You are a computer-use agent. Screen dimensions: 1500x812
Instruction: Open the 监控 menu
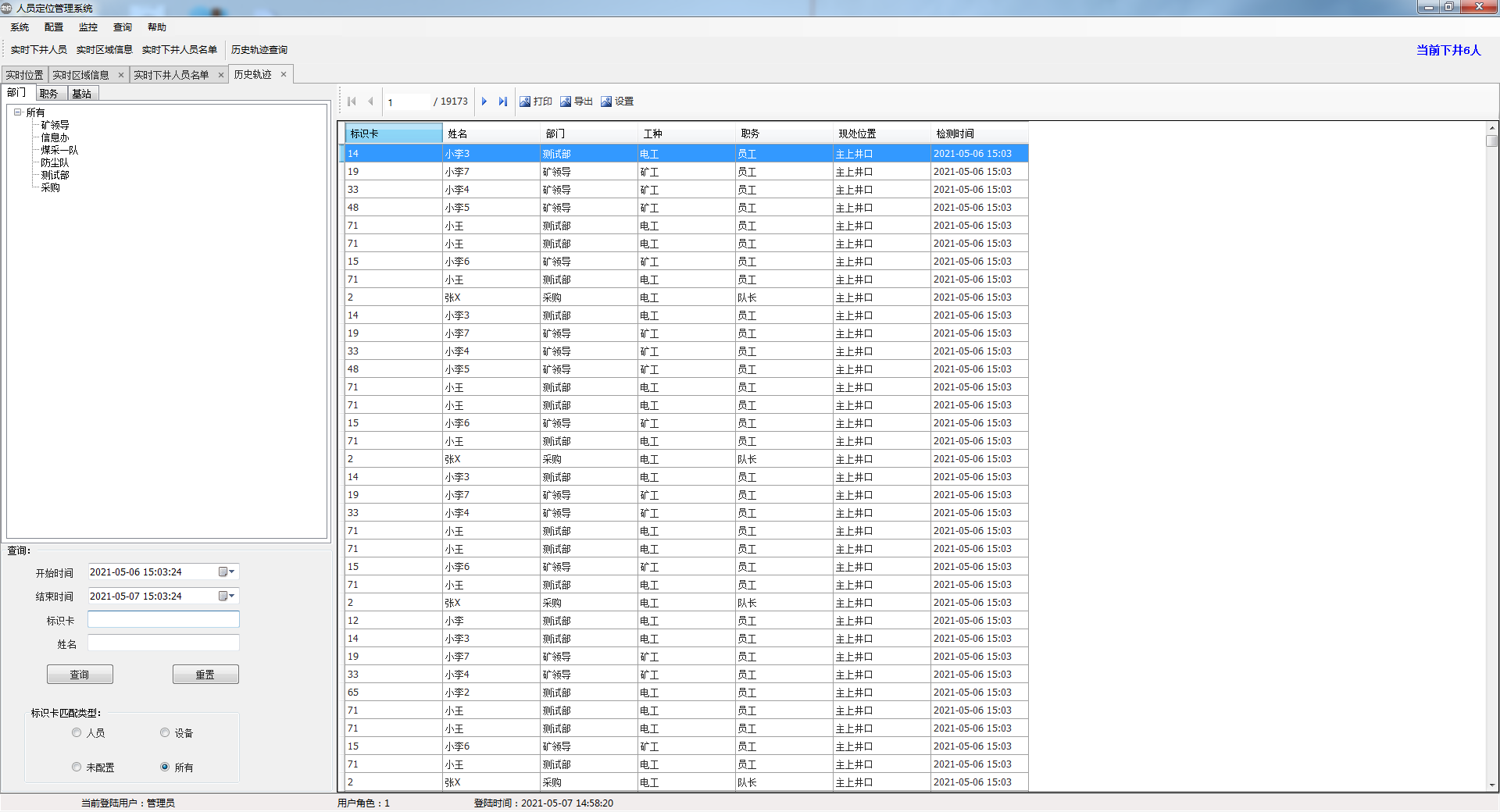pyautogui.click(x=88, y=27)
